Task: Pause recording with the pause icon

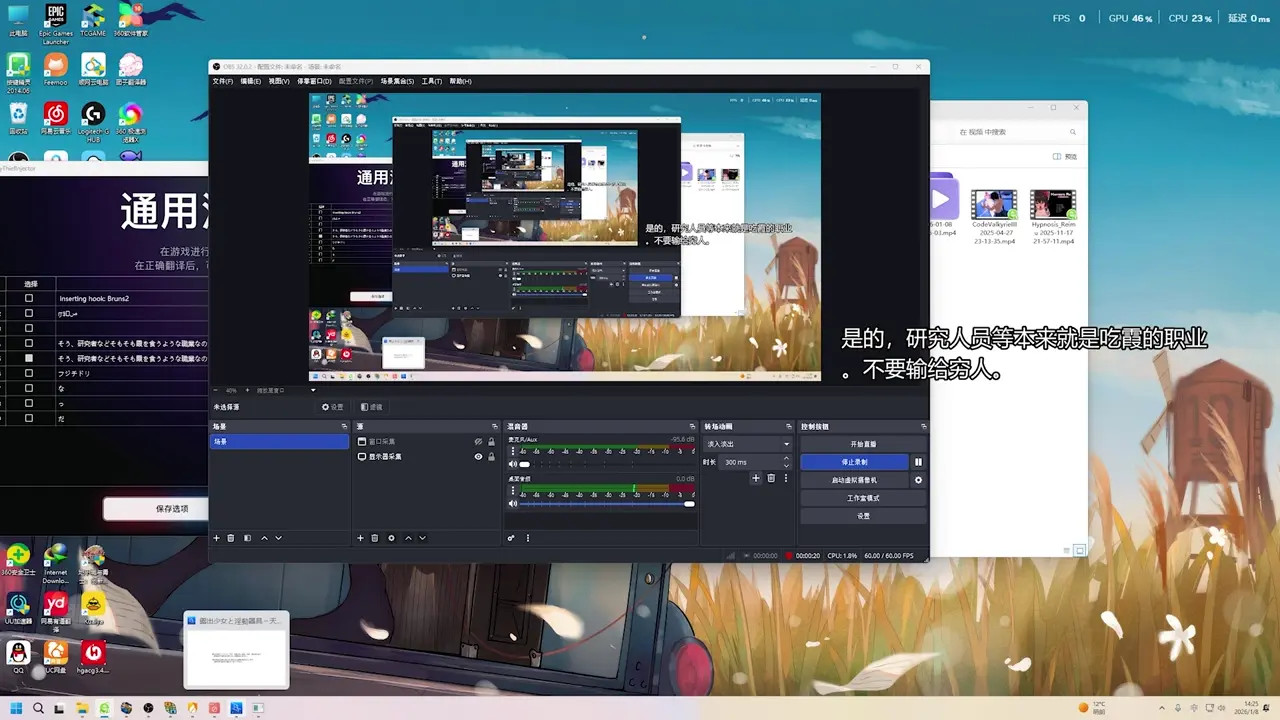Action: click(918, 462)
